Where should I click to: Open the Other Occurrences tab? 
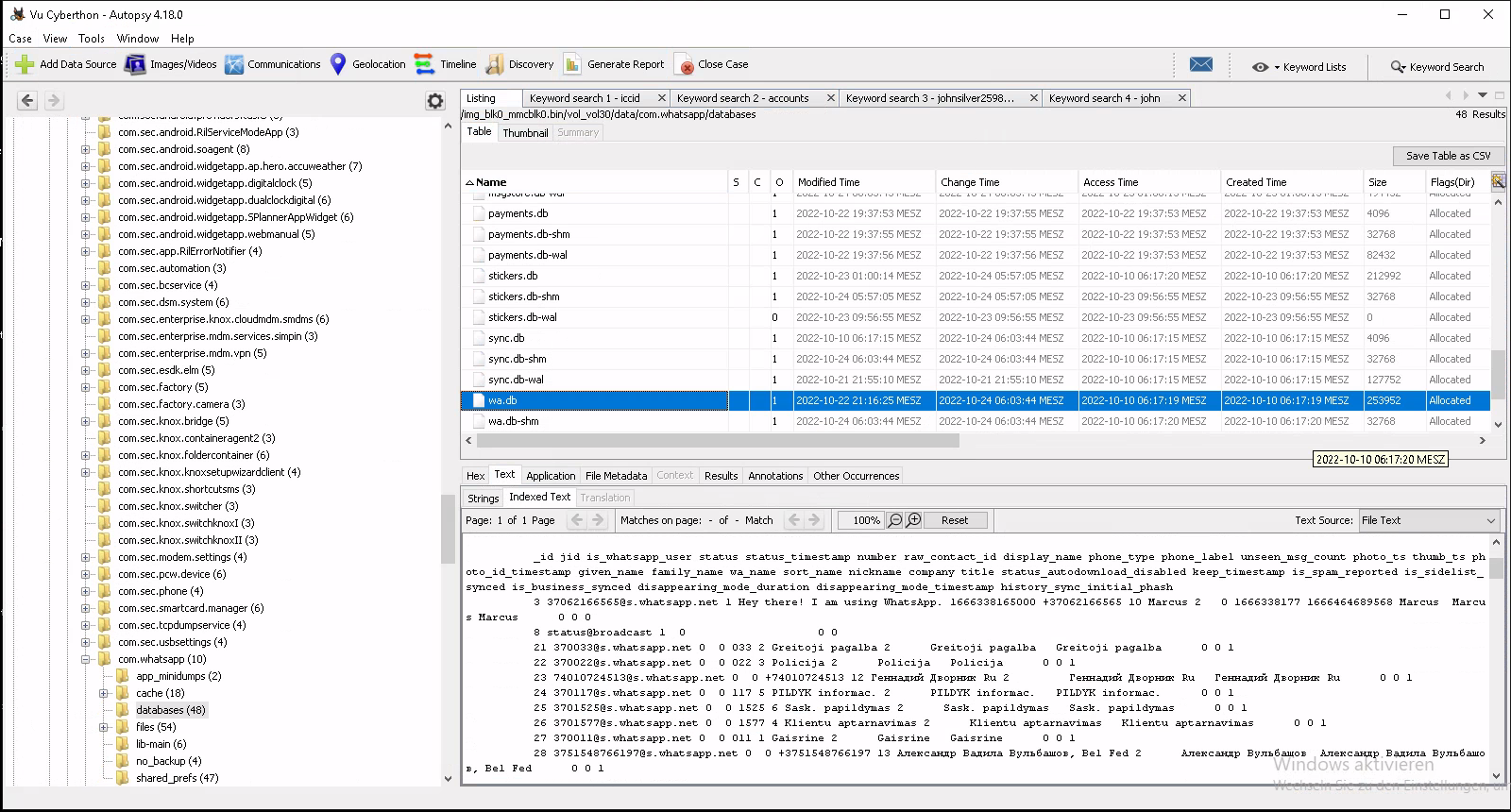(857, 476)
